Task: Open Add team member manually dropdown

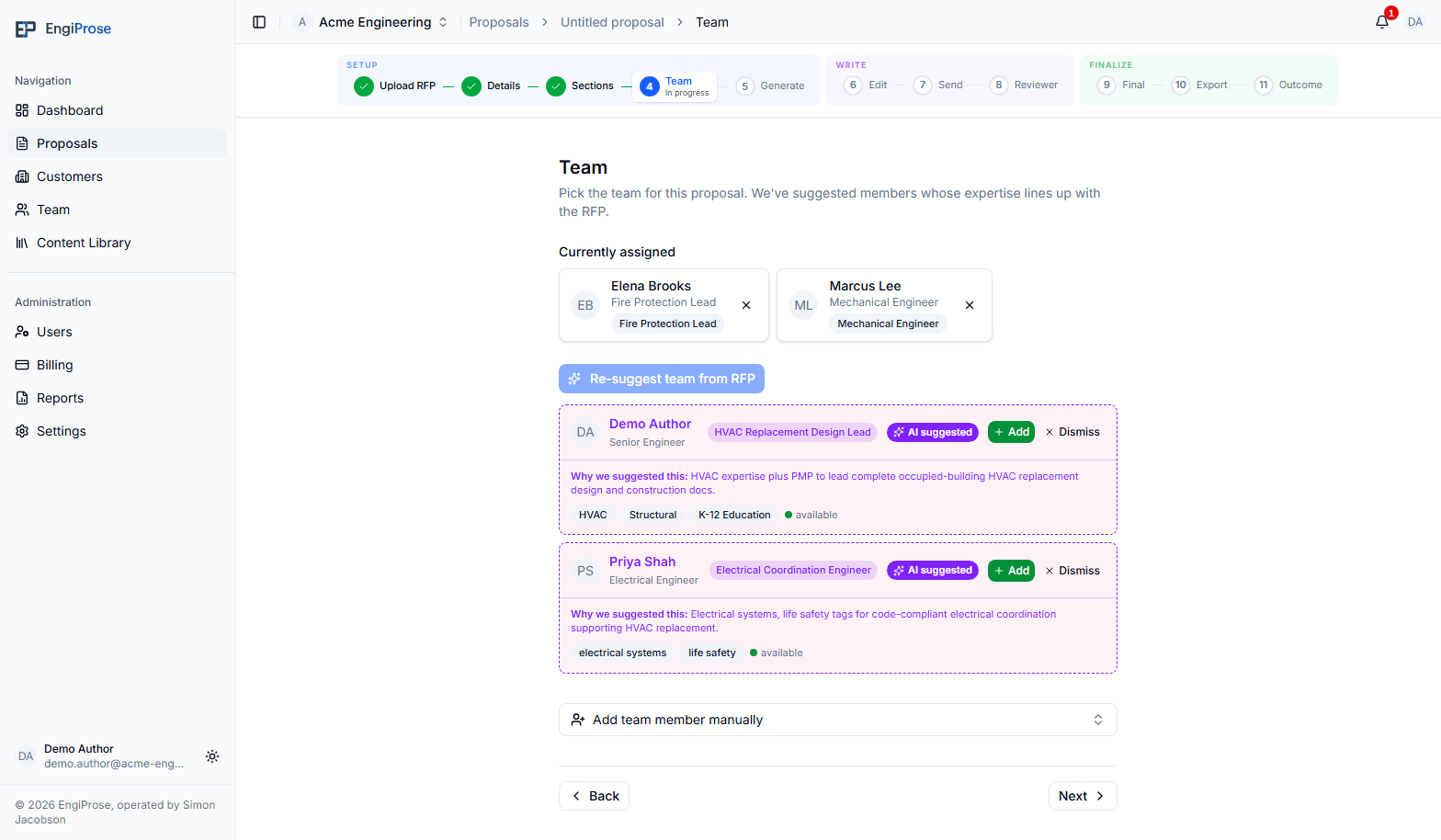Action: (838, 720)
